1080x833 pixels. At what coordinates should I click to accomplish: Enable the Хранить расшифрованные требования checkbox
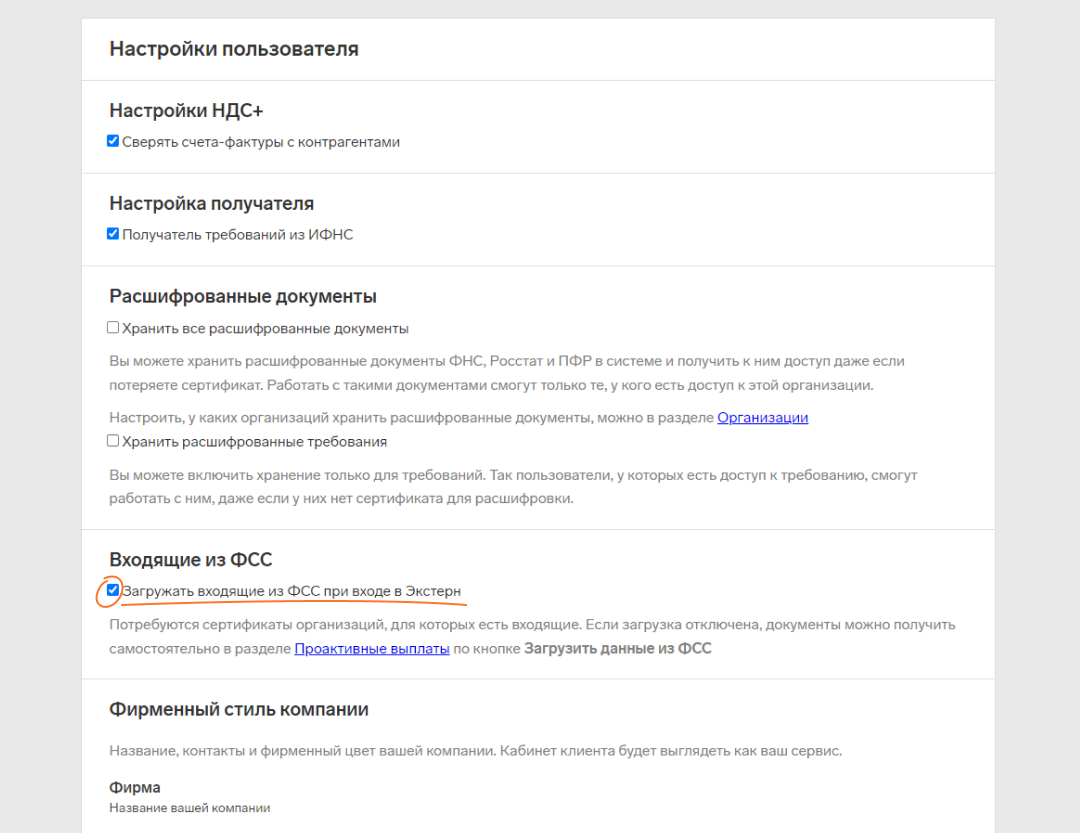[113, 441]
